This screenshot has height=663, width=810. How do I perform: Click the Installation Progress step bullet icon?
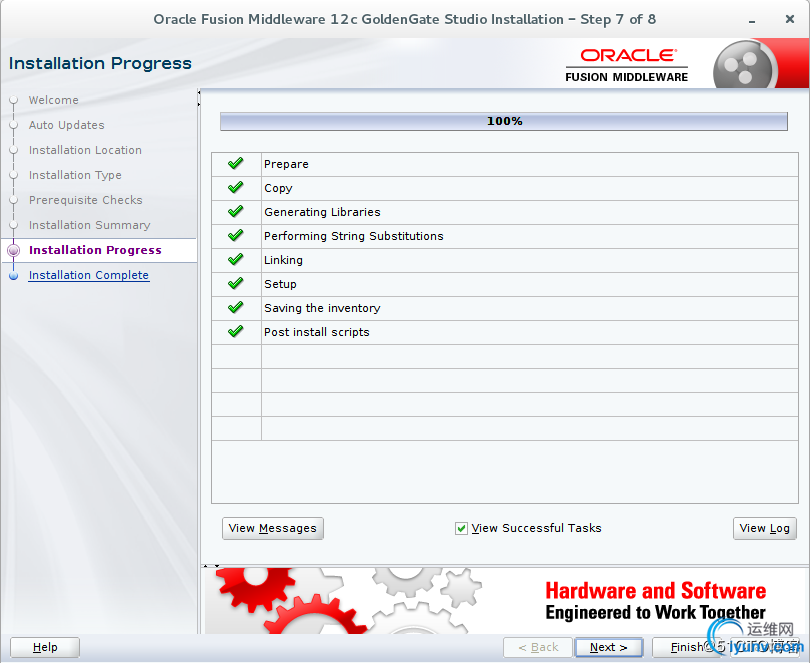coord(14,251)
